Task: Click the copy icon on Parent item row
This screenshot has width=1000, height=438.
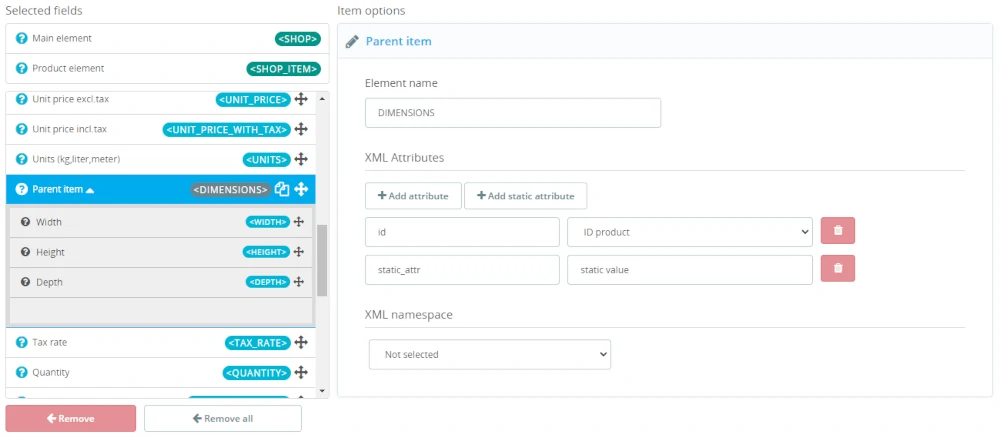Action: (x=282, y=189)
